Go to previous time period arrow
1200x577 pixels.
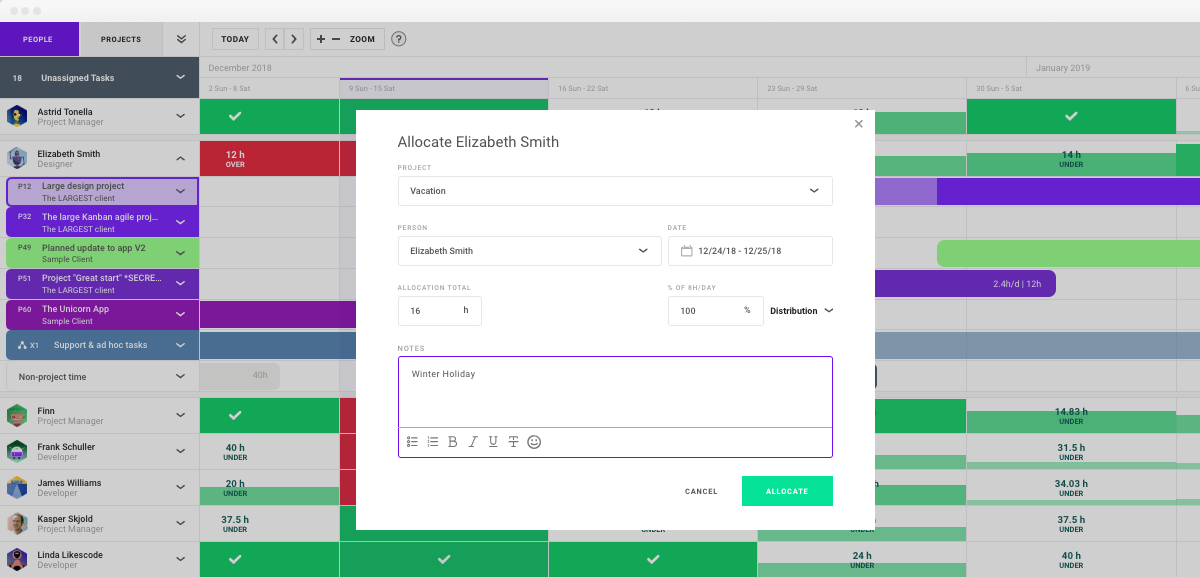click(x=275, y=39)
